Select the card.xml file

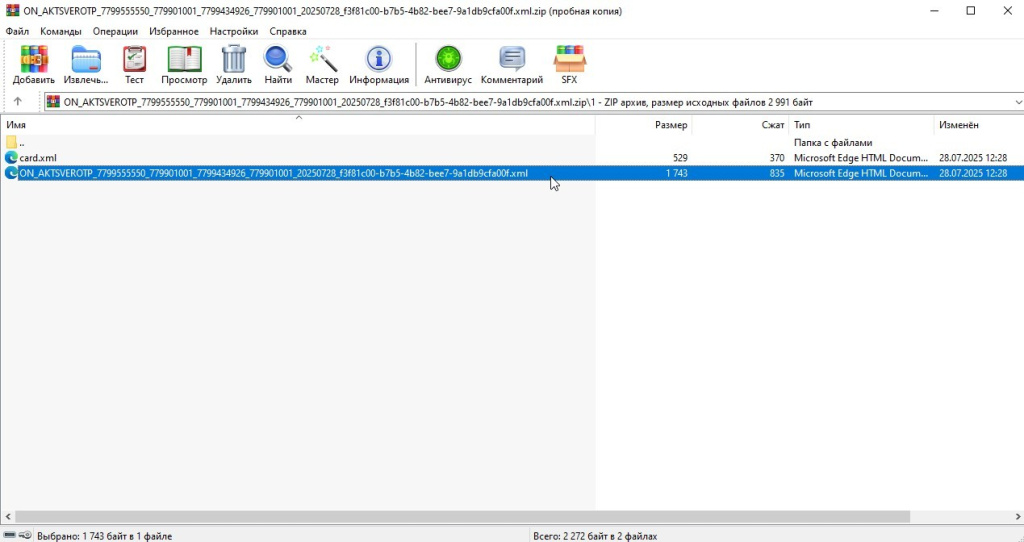point(38,158)
